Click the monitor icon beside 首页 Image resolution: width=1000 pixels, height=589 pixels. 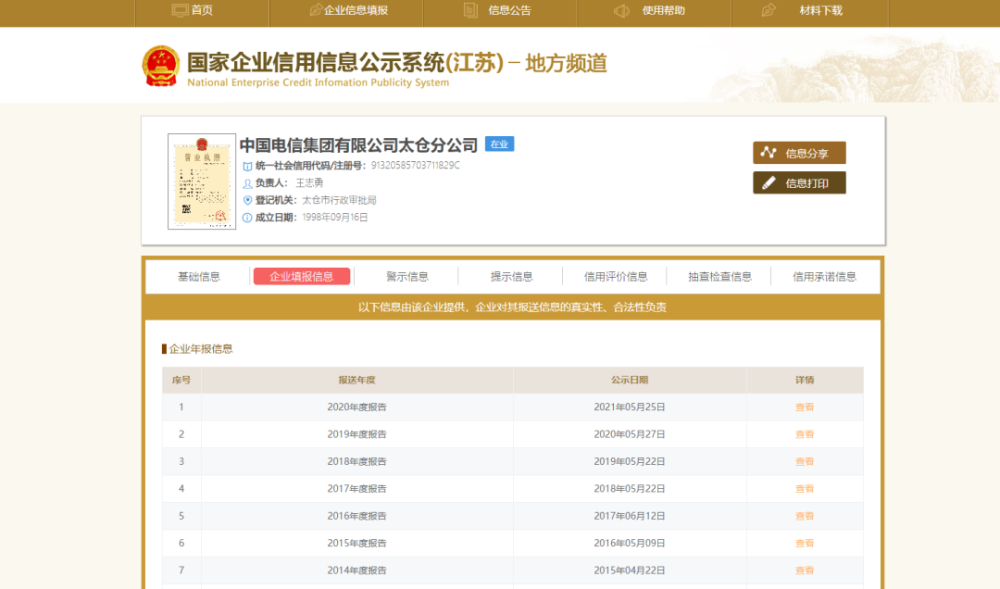pyautogui.click(x=180, y=10)
